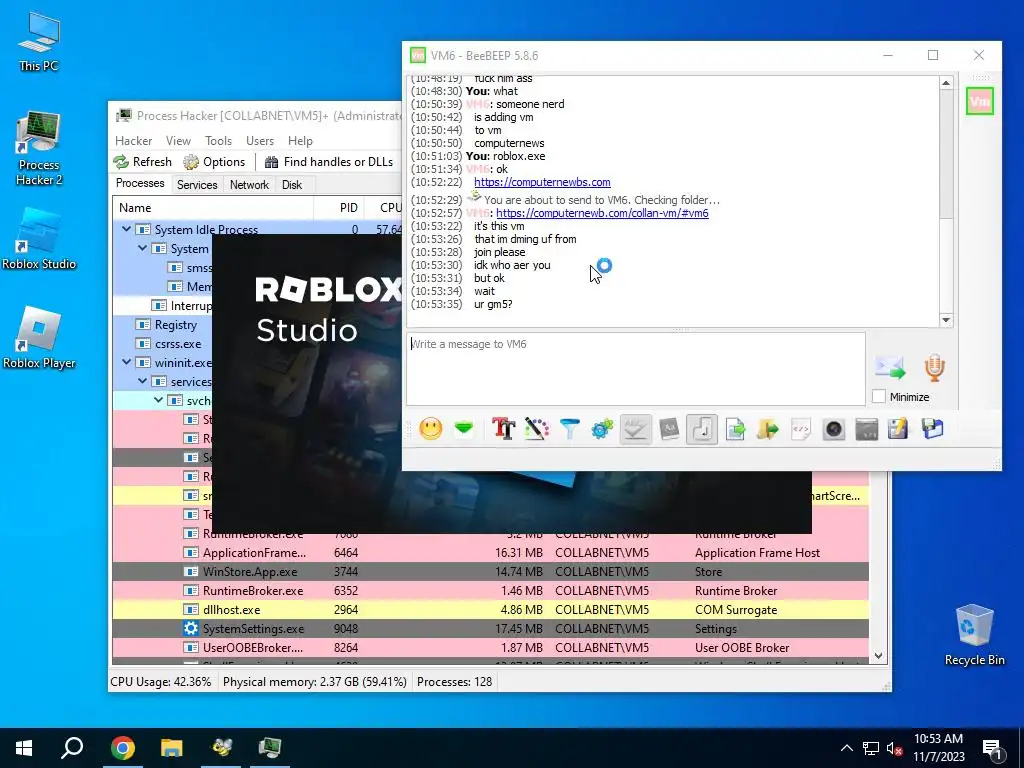This screenshot has width=1024, height=768.
Task: Click the camera screenshot icon in BeeBEEP
Action: [834, 429]
